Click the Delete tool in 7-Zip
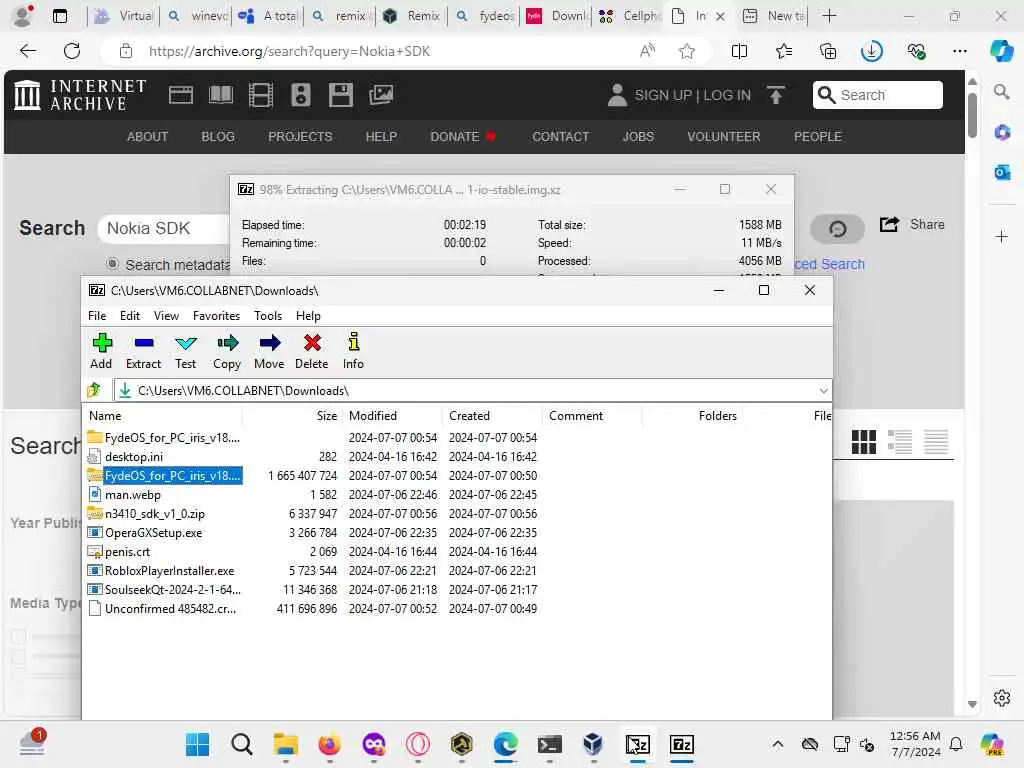Image resolution: width=1024 pixels, height=768 pixels. [312, 351]
